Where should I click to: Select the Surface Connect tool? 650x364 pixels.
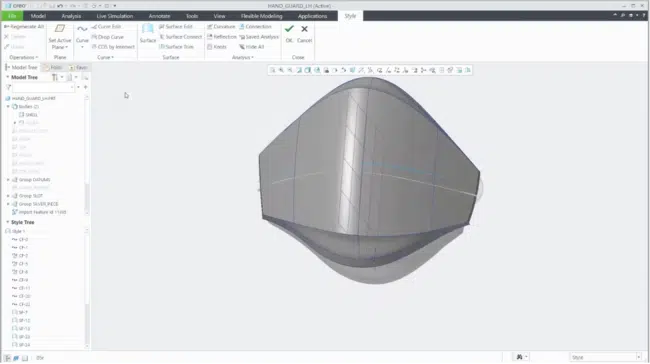tap(180, 37)
